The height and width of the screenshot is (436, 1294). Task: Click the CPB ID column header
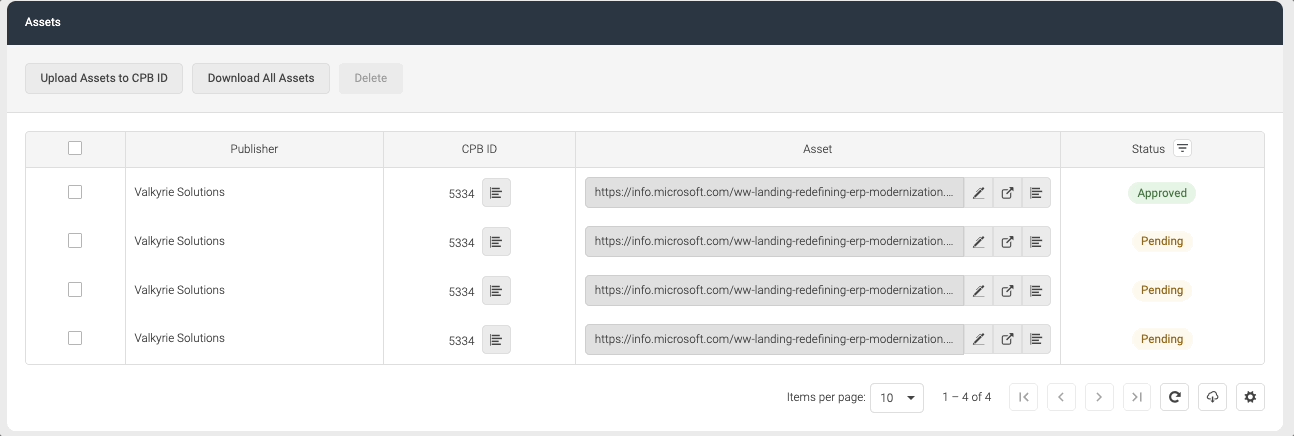coord(479,149)
